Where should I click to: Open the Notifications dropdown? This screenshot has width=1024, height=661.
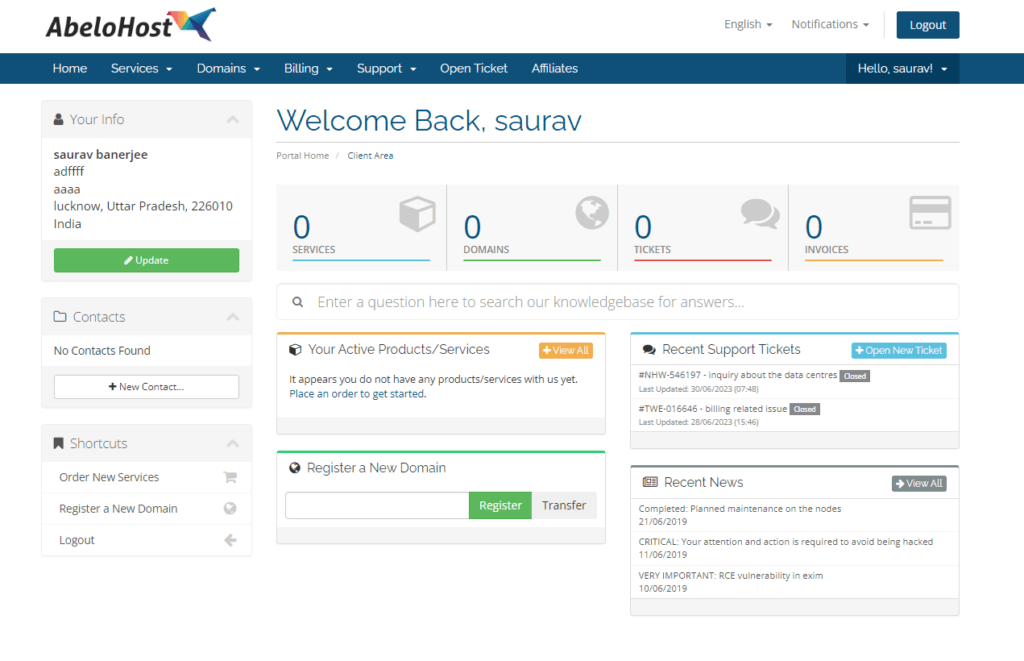(x=829, y=23)
